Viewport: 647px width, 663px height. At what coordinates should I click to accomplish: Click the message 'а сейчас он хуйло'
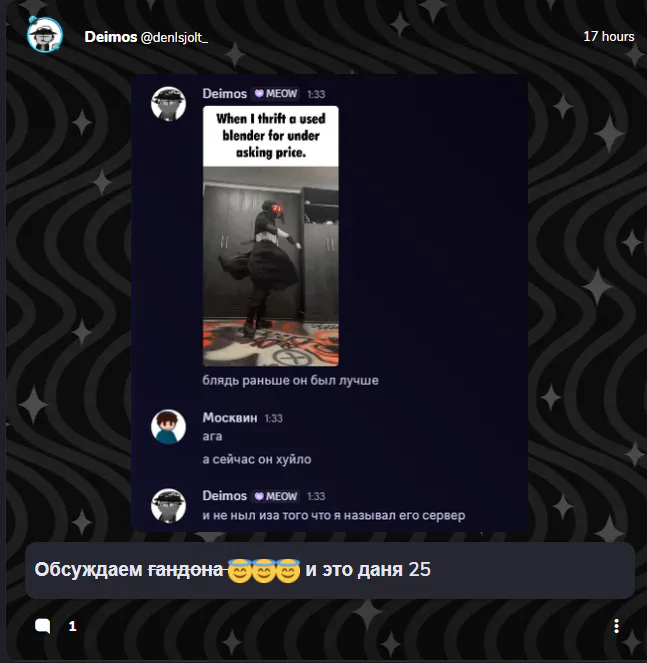pos(257,459)
